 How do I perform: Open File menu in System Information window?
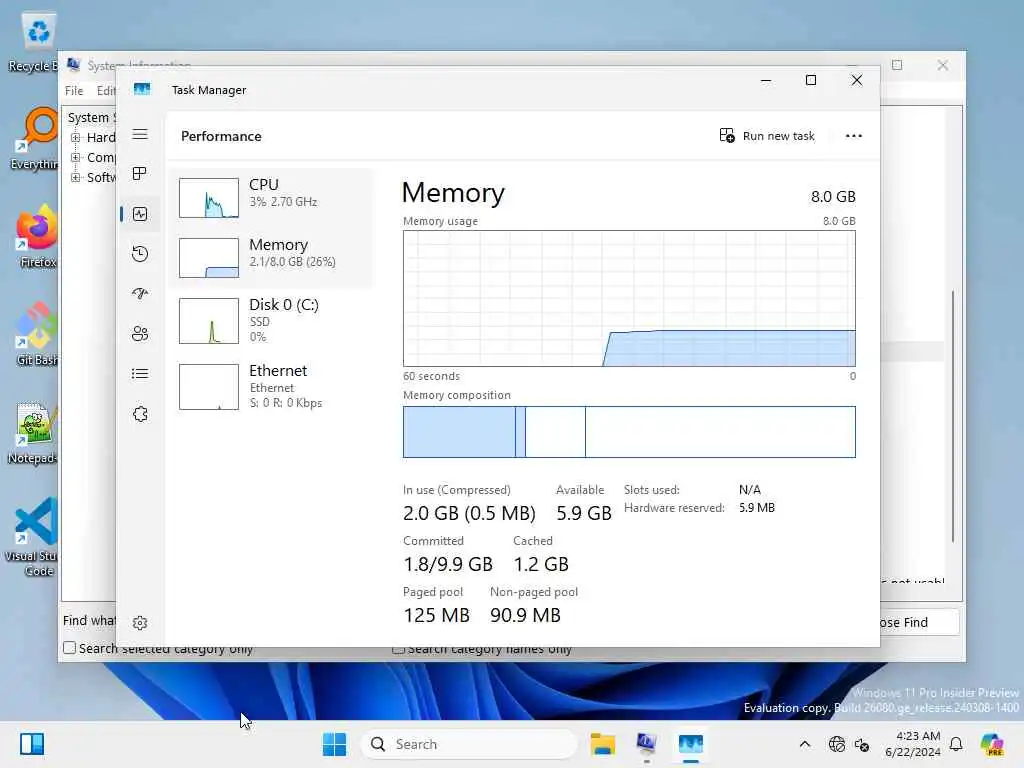point(74,91)
